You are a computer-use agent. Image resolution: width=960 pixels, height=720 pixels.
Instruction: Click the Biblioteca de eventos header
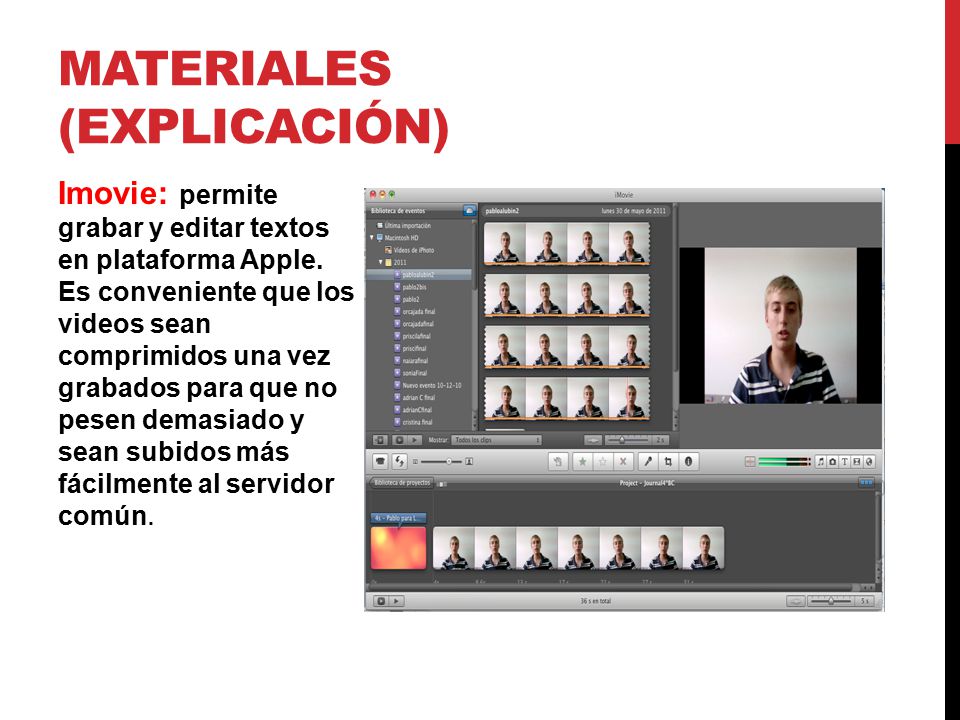(398, 211)
